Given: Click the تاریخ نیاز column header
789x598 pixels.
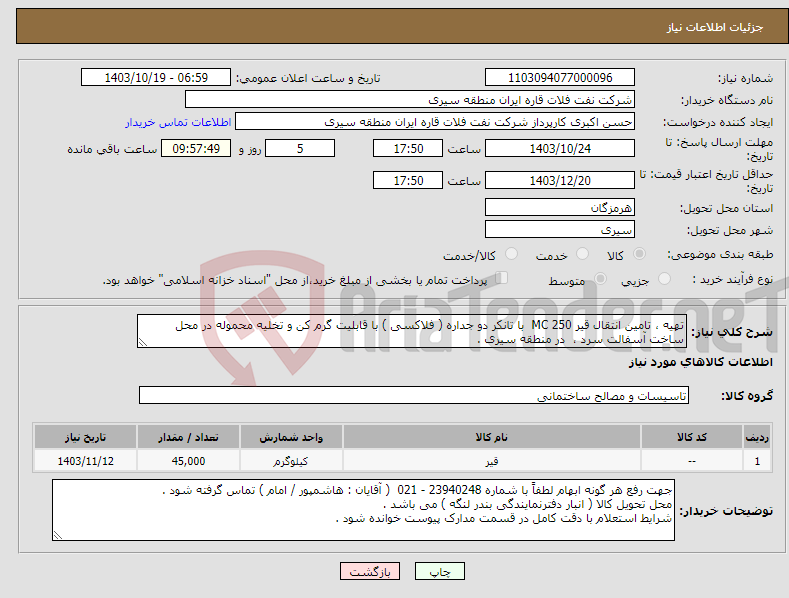Looking at the screenshot, I should click(x=86, y=437).
